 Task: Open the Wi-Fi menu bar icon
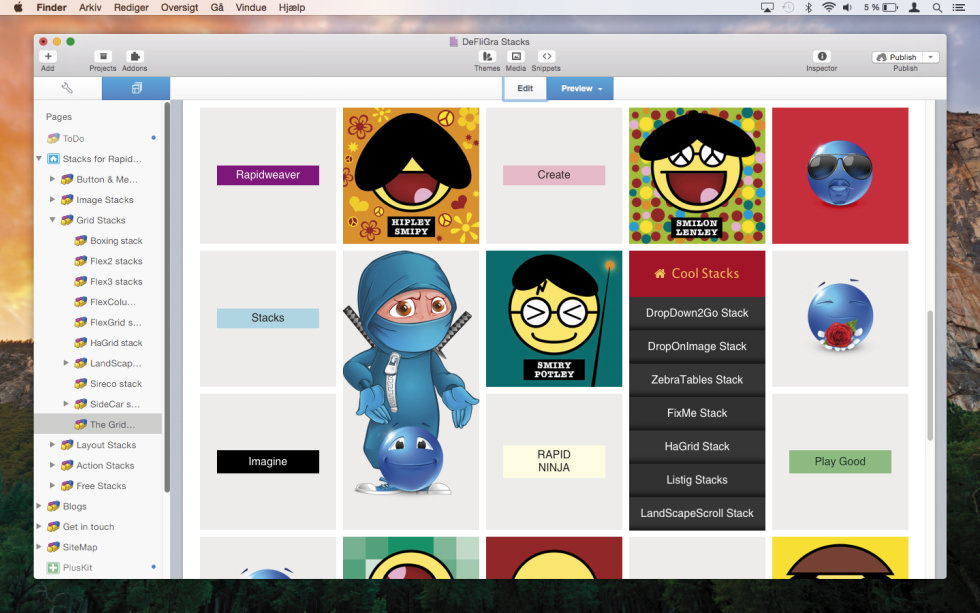coord(829,7)
